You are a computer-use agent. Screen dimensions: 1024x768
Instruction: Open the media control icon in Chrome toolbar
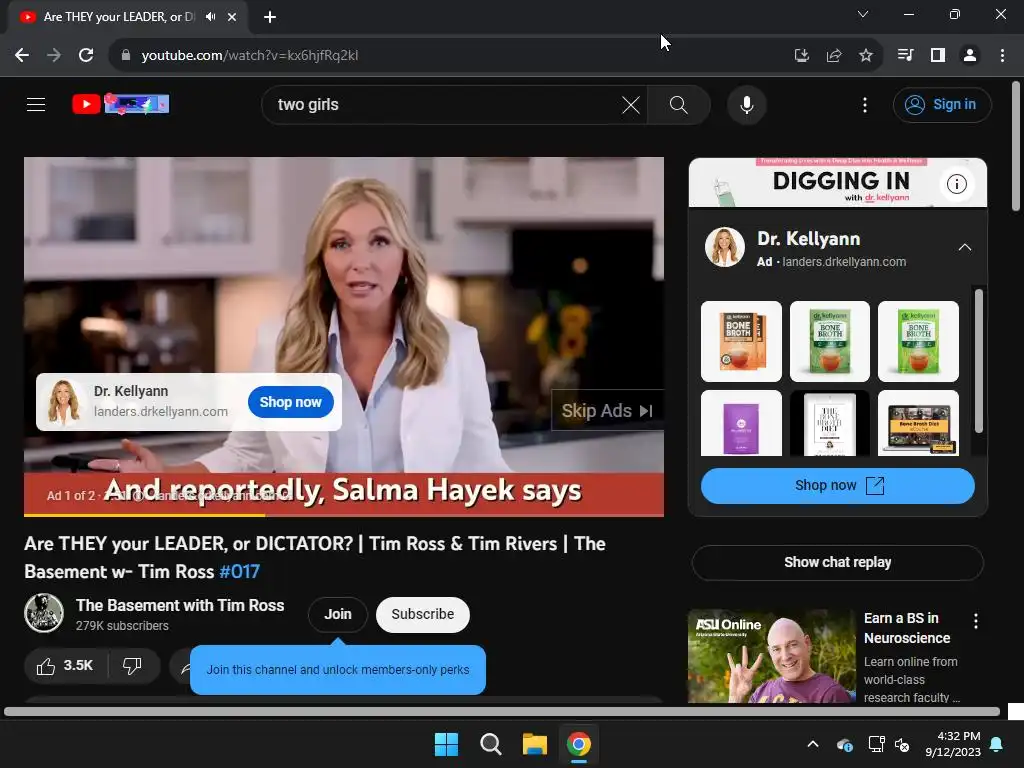905,56
